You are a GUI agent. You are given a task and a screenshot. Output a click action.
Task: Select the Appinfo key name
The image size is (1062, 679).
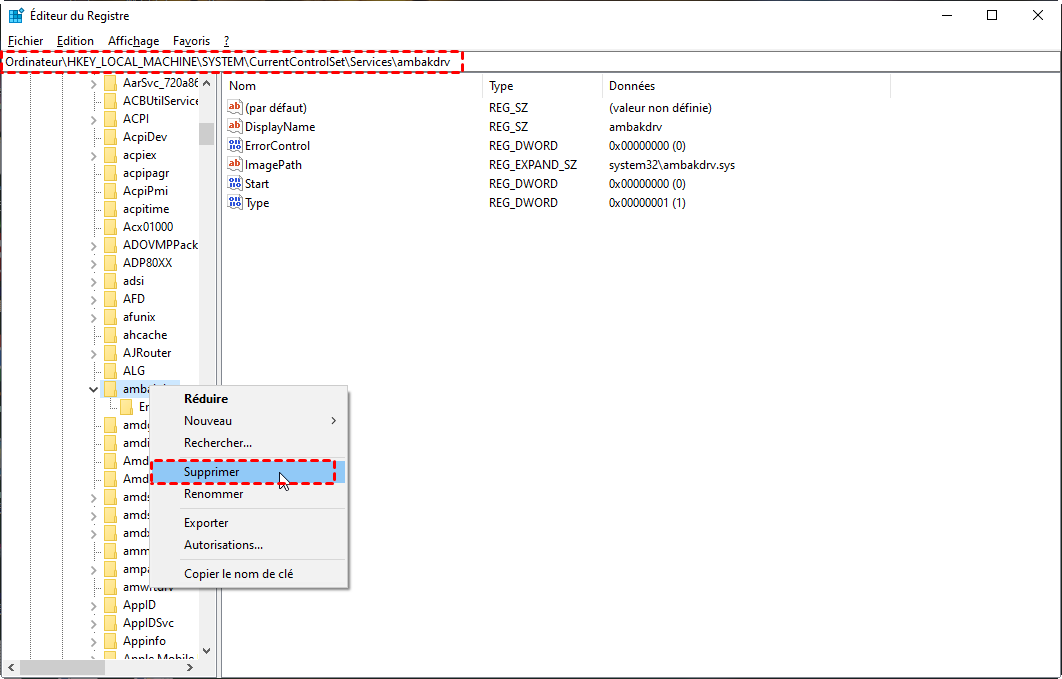(x=144, y=641)
